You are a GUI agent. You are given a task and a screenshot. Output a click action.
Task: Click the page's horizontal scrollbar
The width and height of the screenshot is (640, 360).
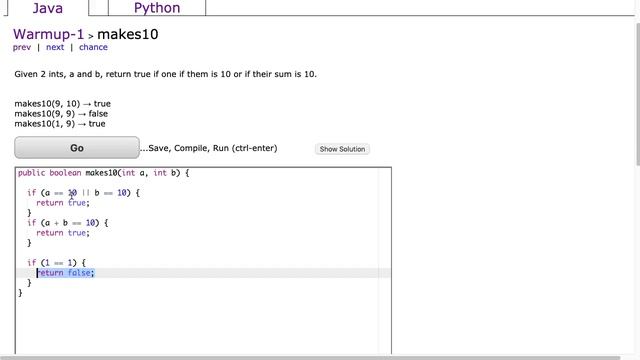tap(310, 358)
